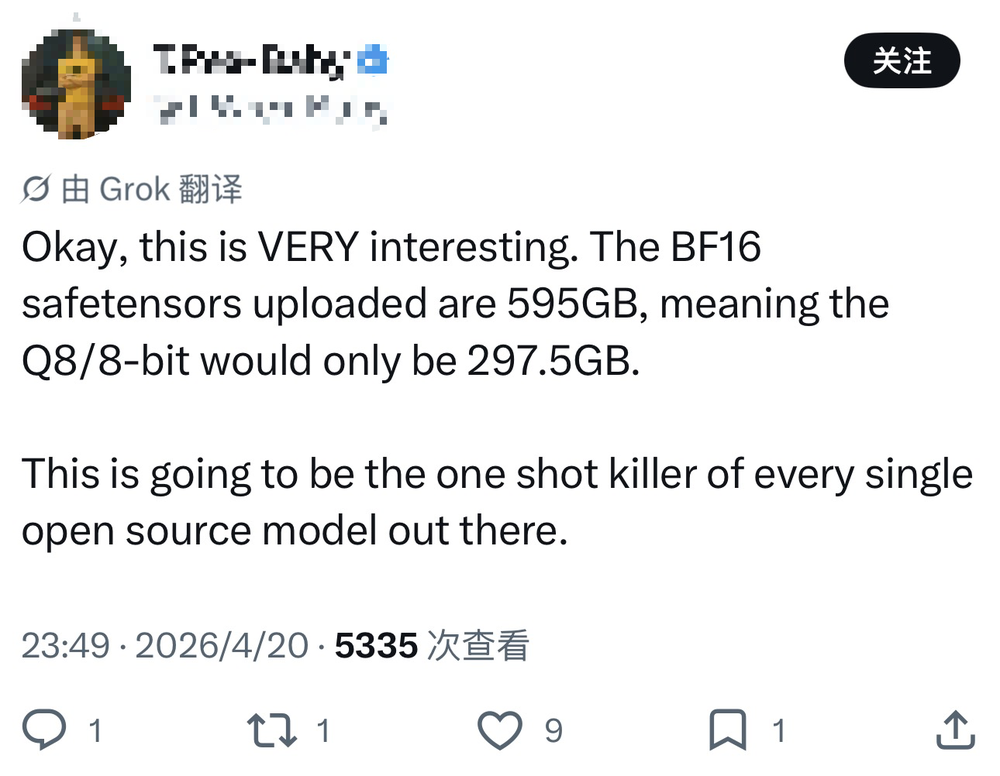Screen dimensions: 1000x776
Task: Bookmark this tweet
Action: coord(727,731)
